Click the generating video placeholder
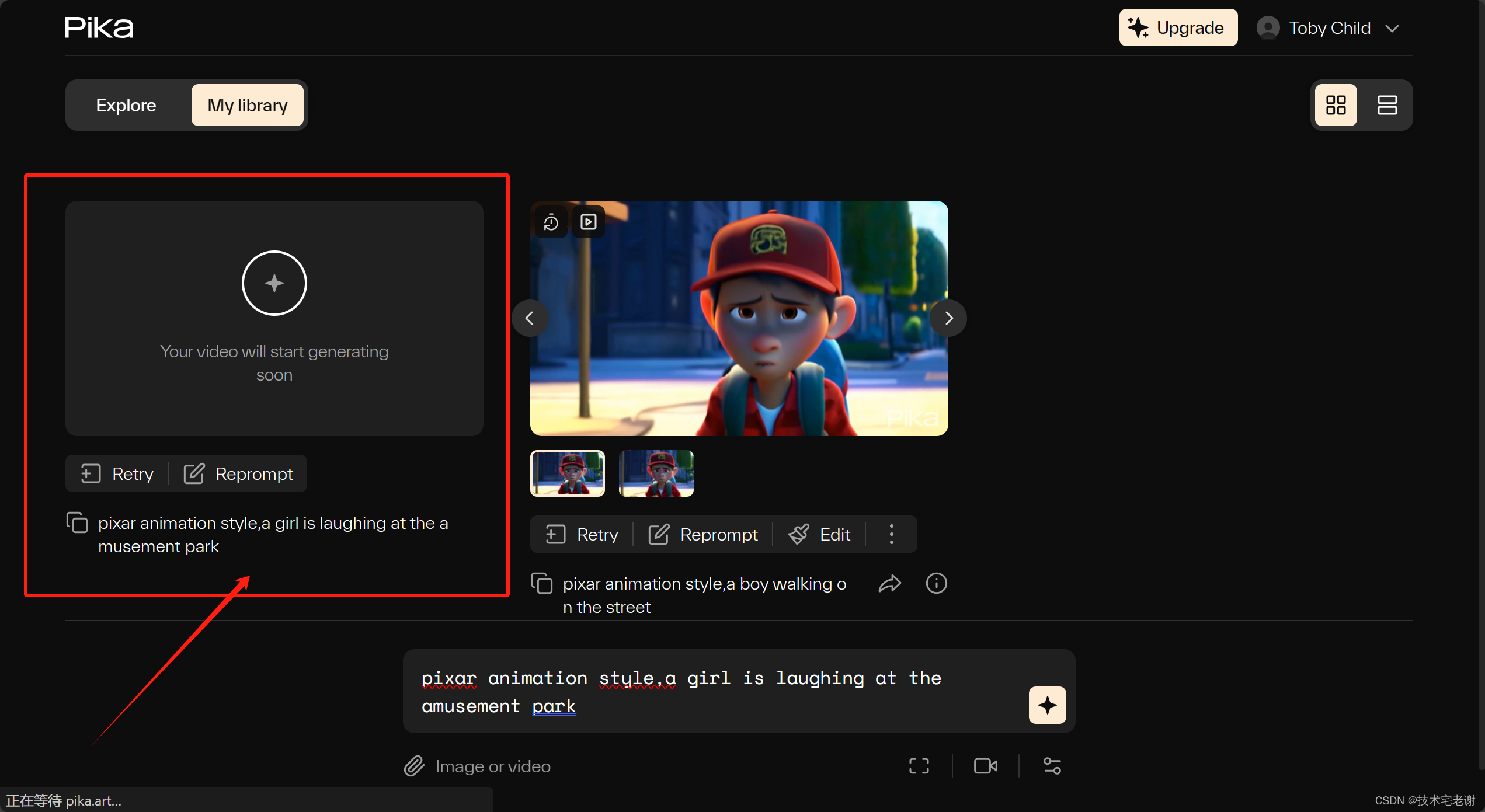Screen dimensions: 1485x812 (274, 318)
